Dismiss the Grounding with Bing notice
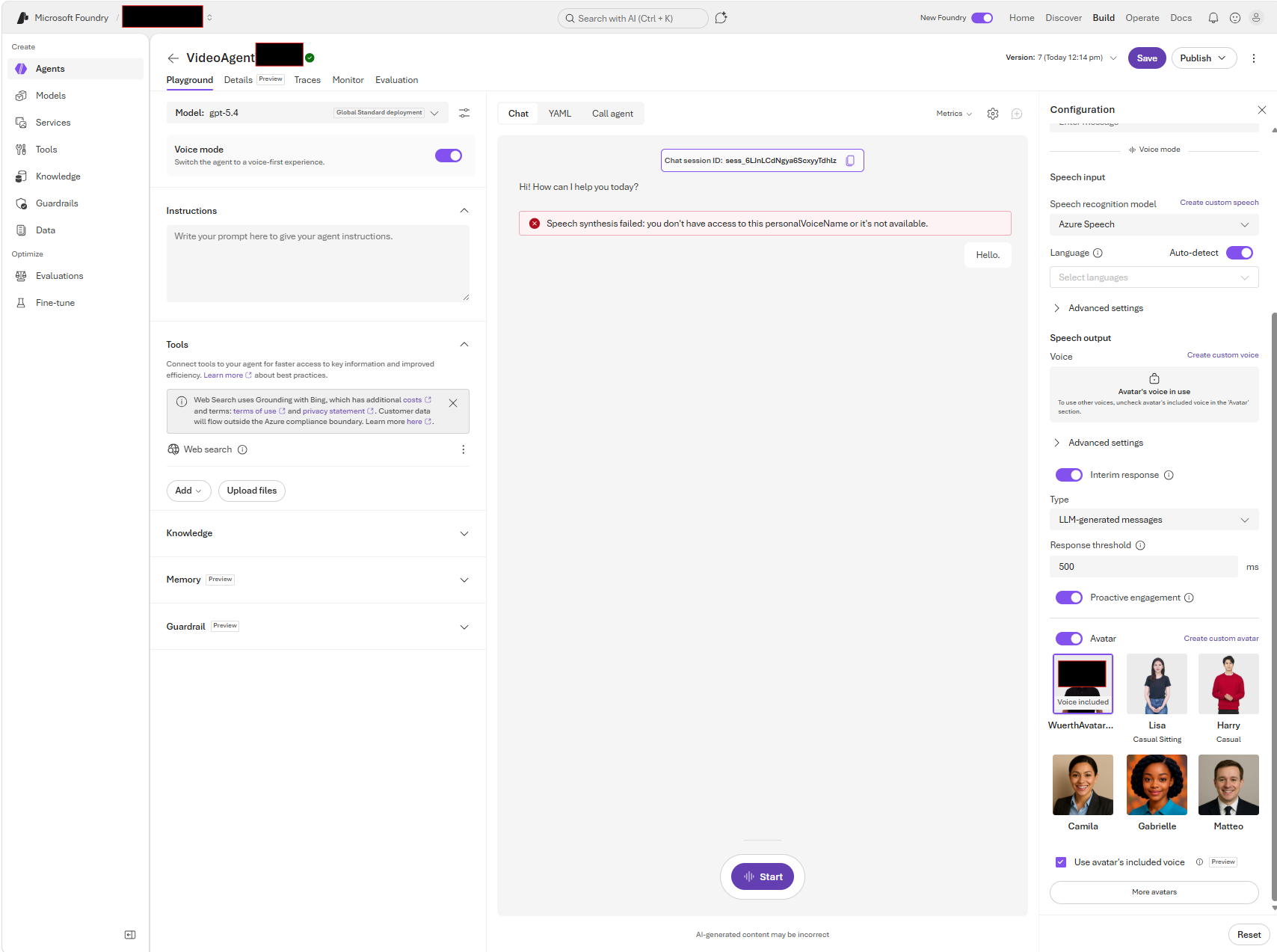 coord(453,403)
